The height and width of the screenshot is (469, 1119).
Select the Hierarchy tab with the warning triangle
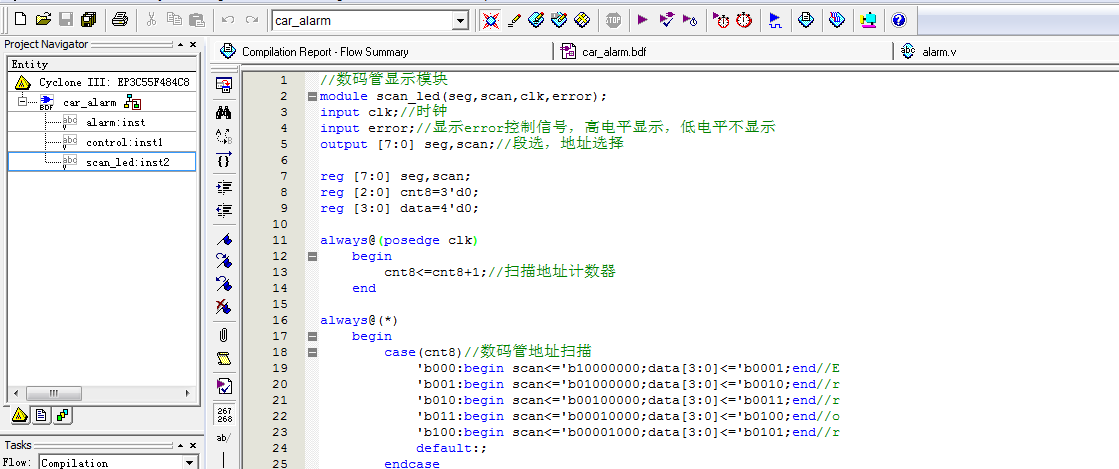[20, 415]
